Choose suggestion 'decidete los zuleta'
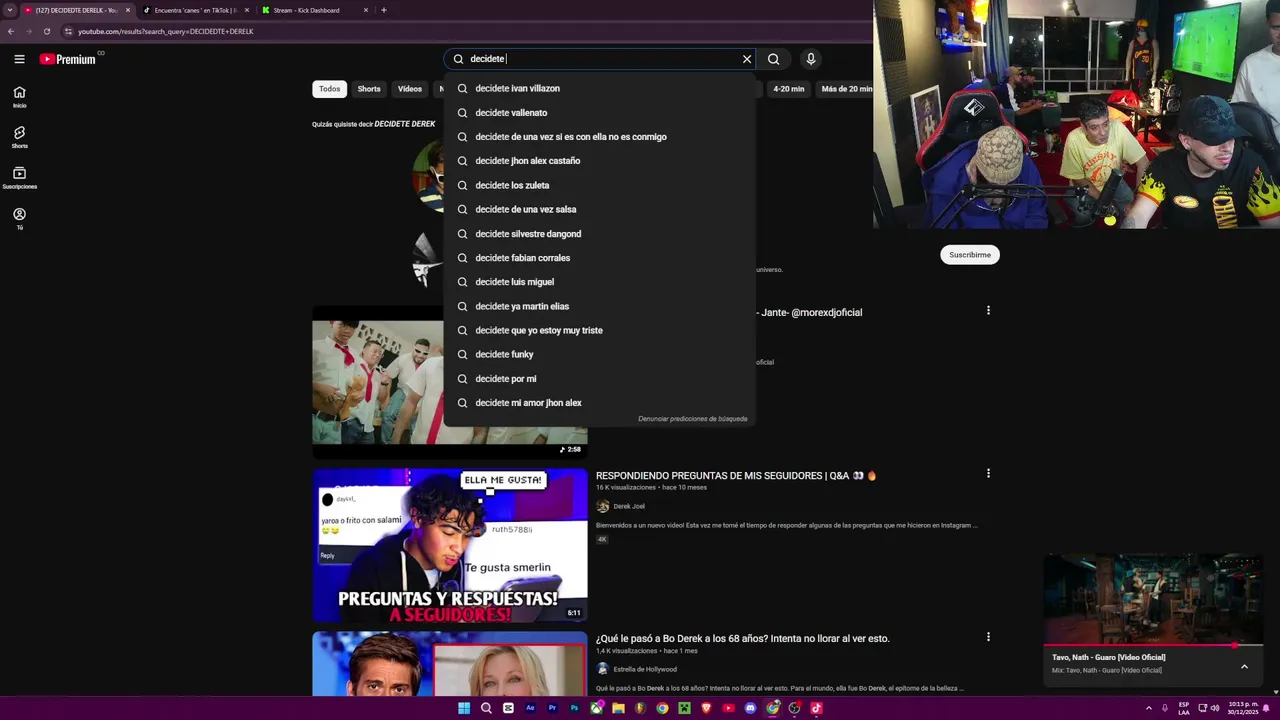This screenshot has height=720, width=1280. 599,185
